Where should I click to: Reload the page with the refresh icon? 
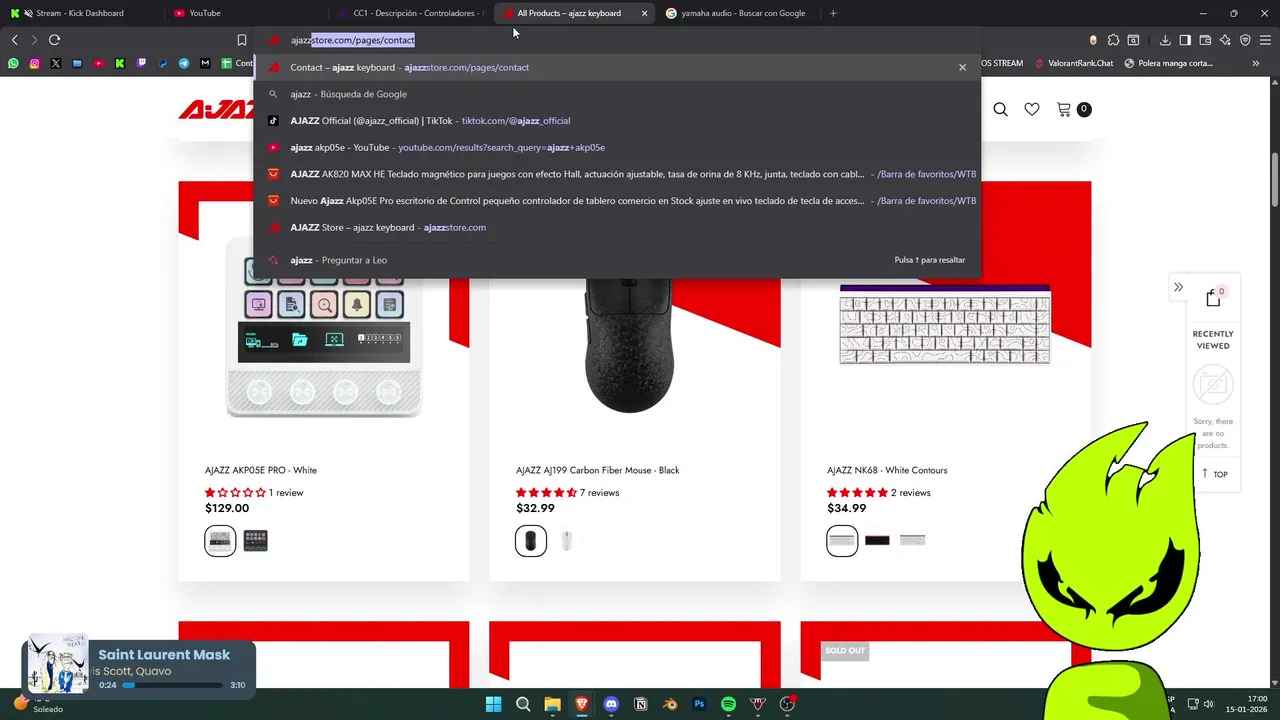(x=54, y=40)
